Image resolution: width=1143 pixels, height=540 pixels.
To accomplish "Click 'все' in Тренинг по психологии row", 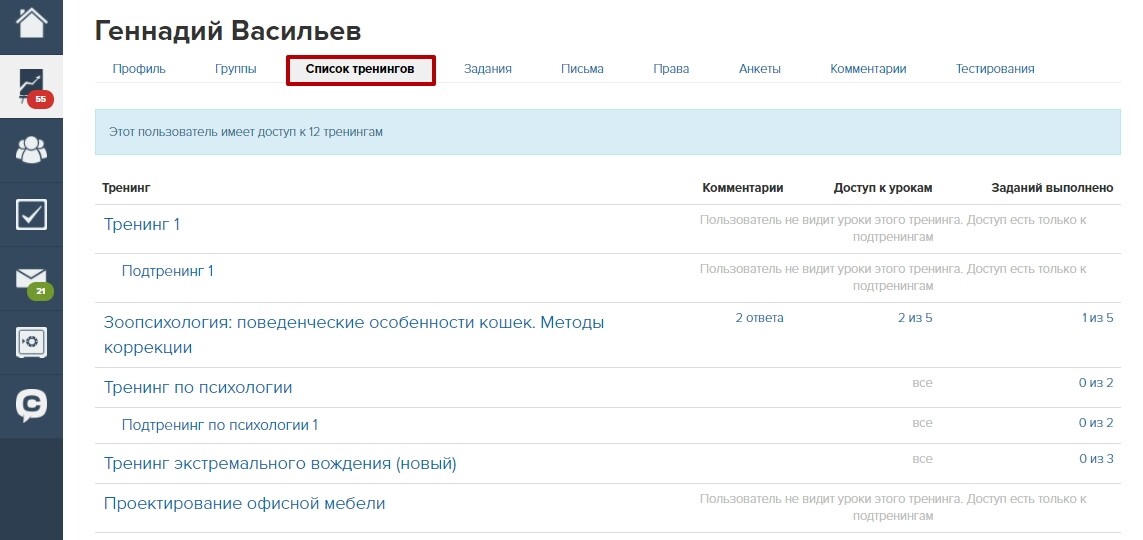I will tap(922, 383).
